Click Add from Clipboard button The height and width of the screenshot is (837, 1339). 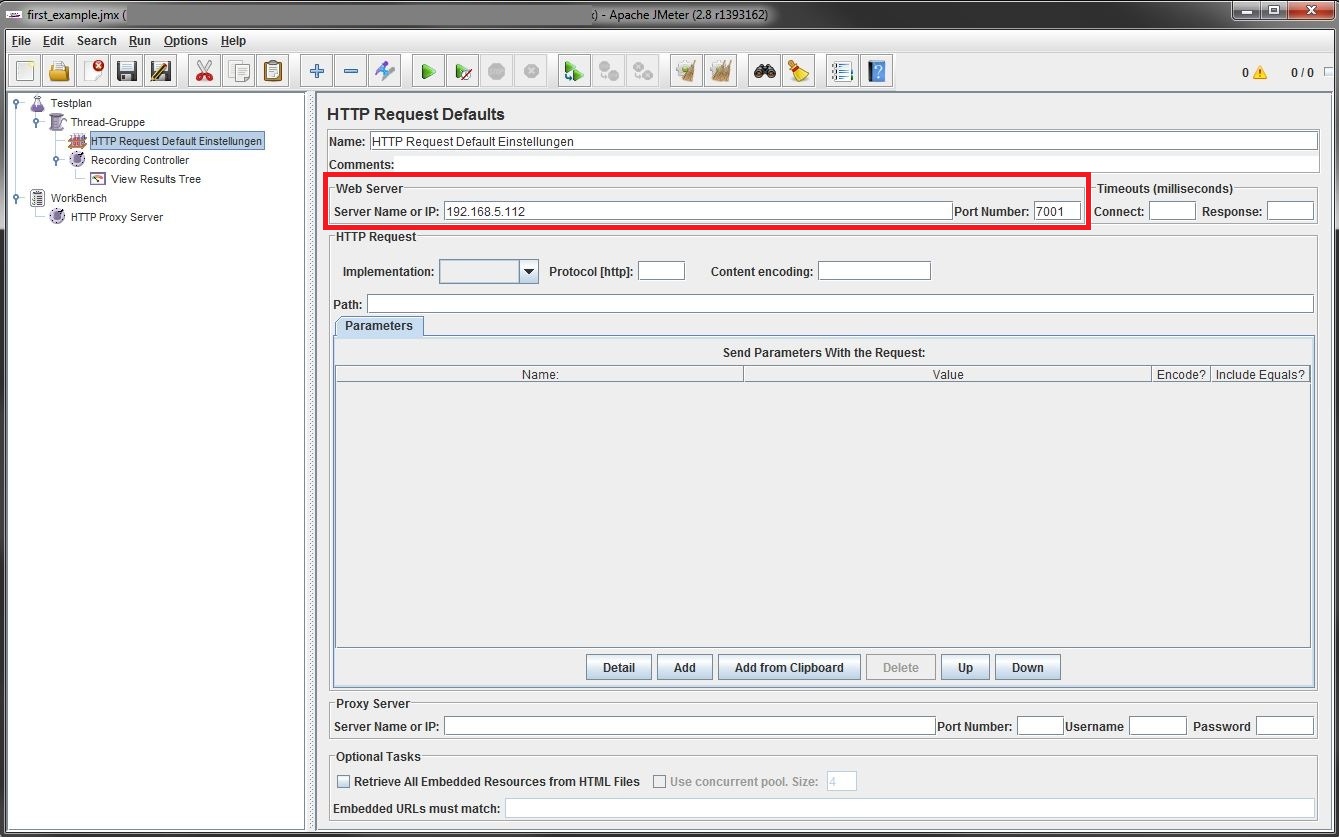(x=789, y=668)
